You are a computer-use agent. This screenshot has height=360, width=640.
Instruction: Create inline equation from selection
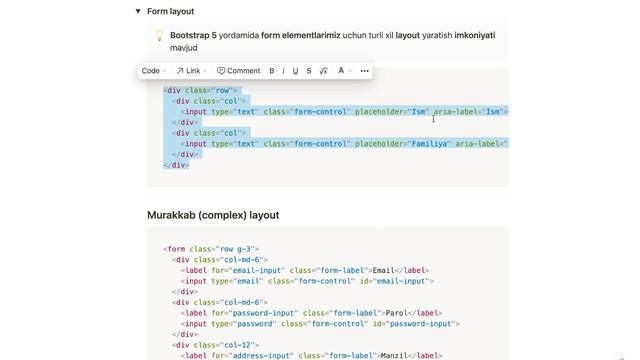[323, 71]
